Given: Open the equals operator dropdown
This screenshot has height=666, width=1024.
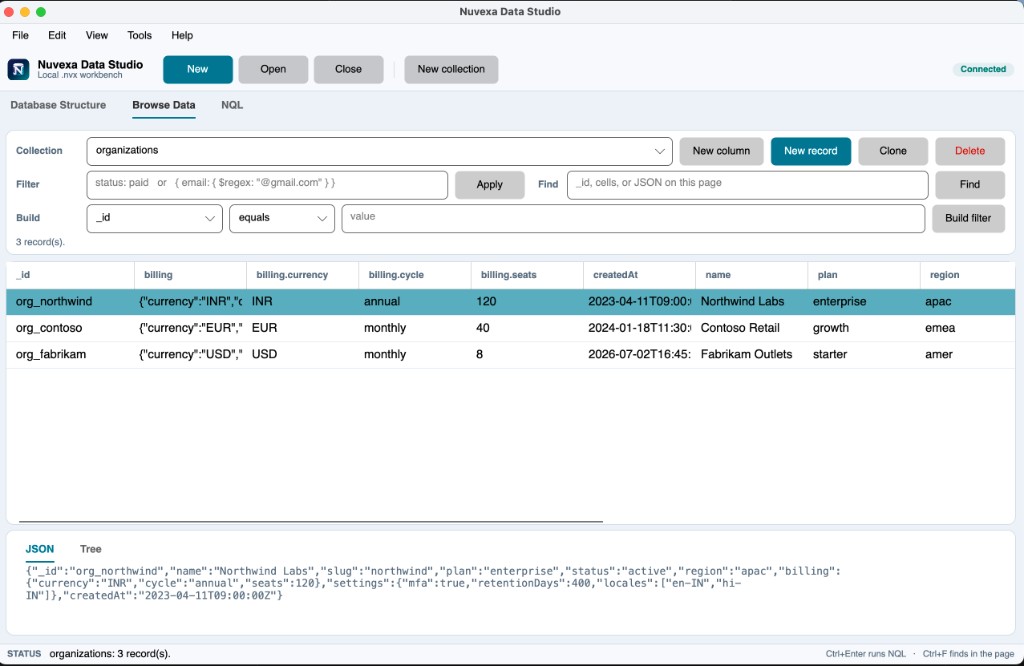Looking at the screenshot, I should [x=282, y=218].
